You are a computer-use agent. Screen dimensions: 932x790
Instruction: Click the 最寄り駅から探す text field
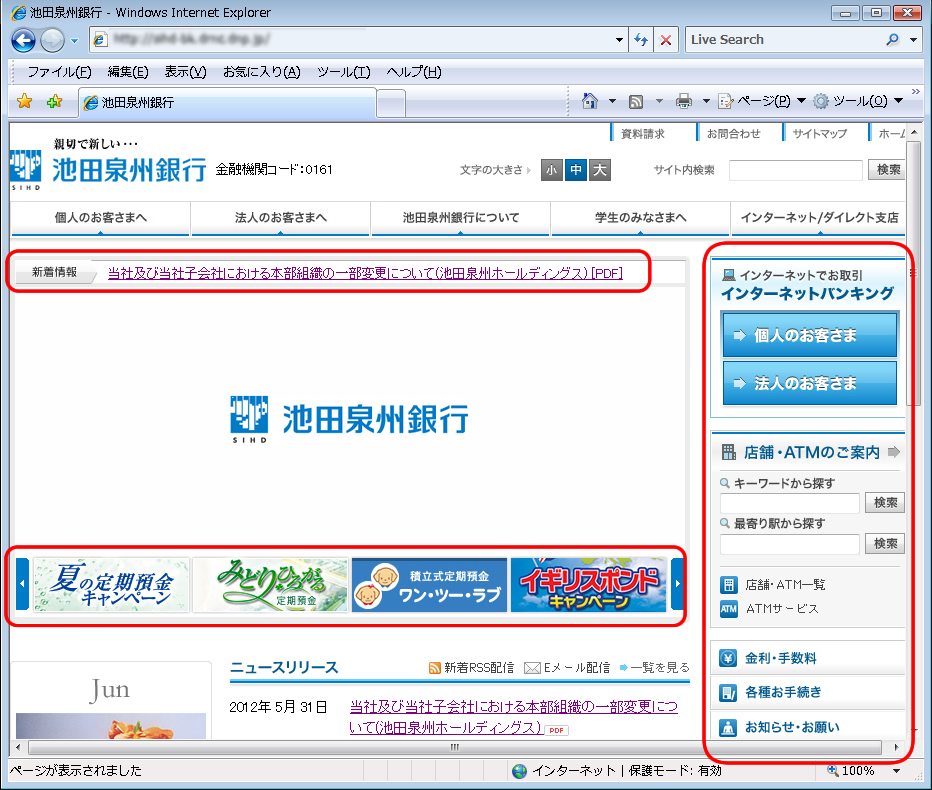[x=789, y=544]
